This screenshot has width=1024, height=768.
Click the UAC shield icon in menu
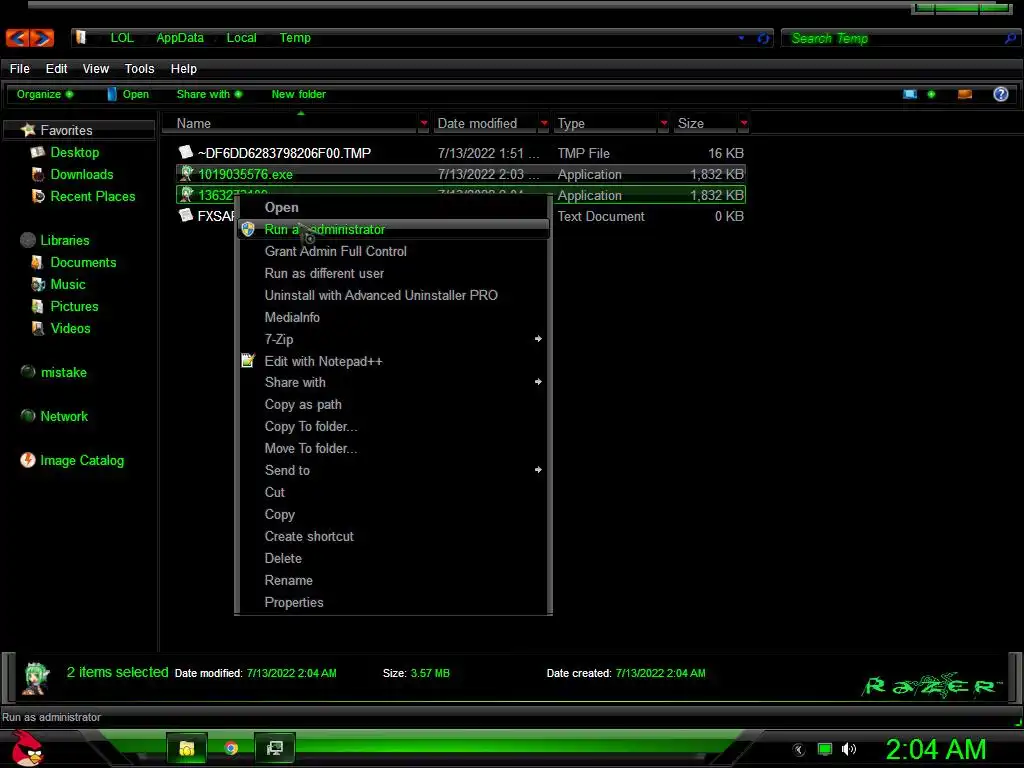248,229
